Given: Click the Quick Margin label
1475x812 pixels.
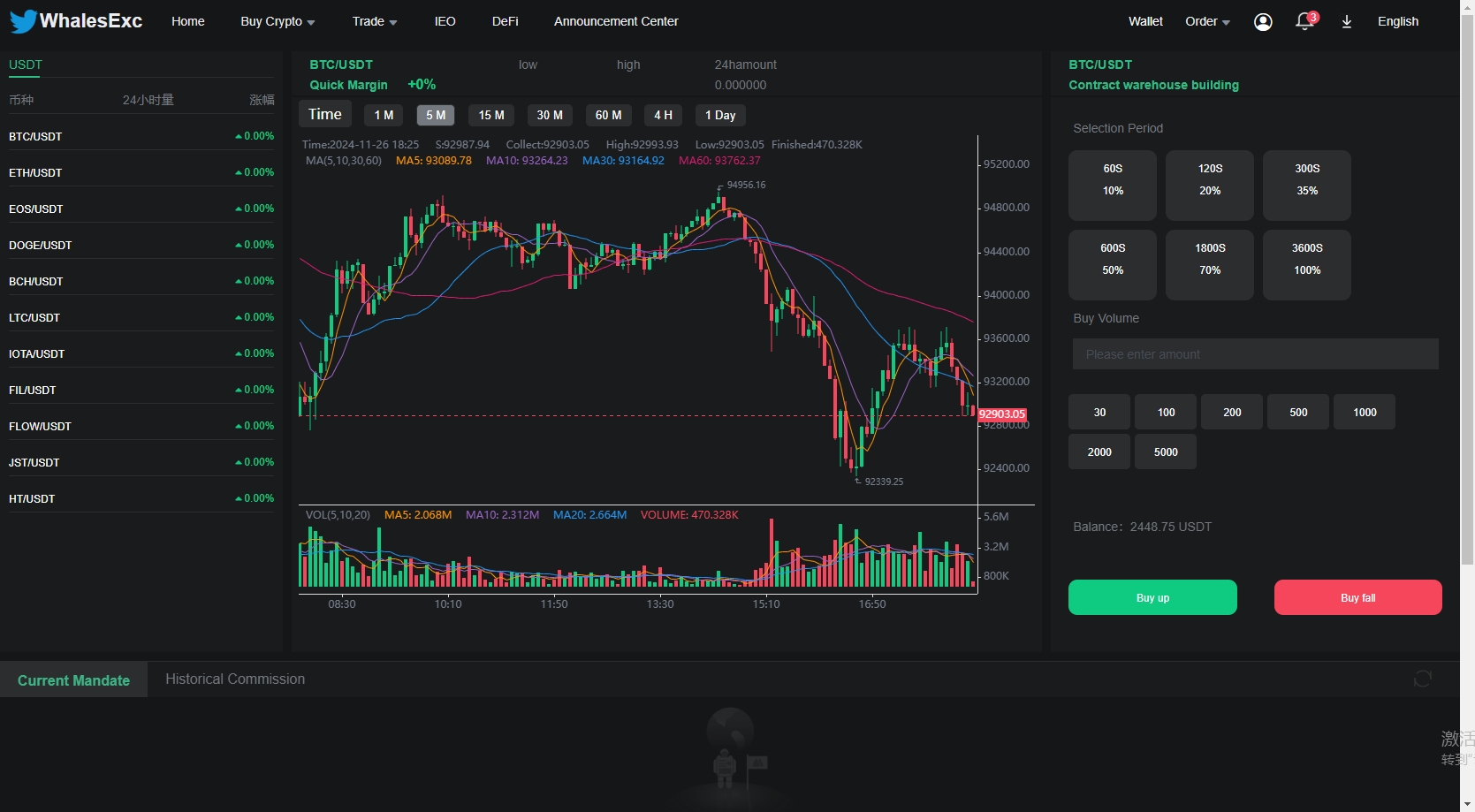Looking at the screenshot, I should pos(348,85).
